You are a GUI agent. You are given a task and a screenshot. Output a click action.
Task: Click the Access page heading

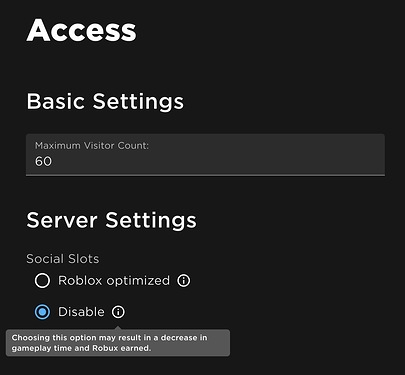(x=82, y=30)
